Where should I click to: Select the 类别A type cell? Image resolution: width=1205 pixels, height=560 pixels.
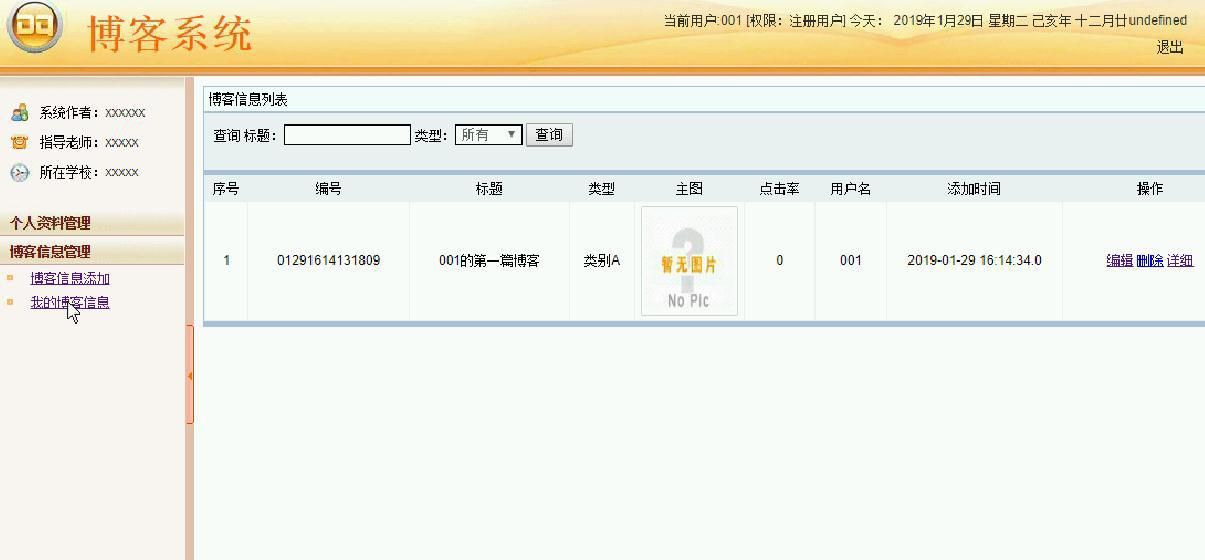tap(601, 260)
